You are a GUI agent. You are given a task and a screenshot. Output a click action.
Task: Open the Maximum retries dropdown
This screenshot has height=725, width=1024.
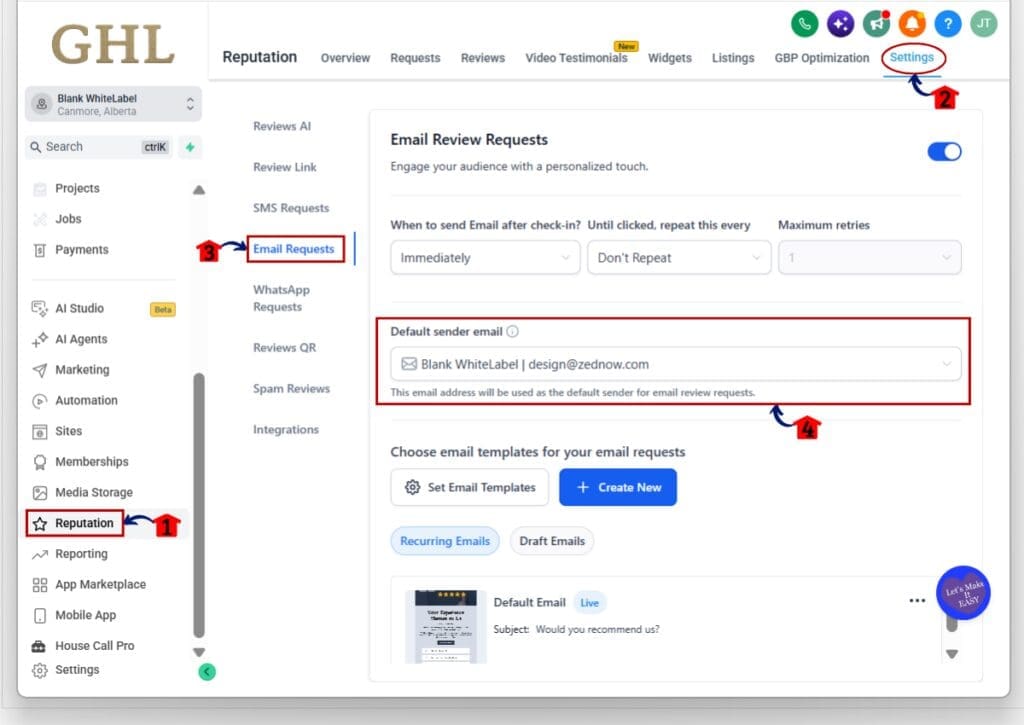(x=870, y=257)
